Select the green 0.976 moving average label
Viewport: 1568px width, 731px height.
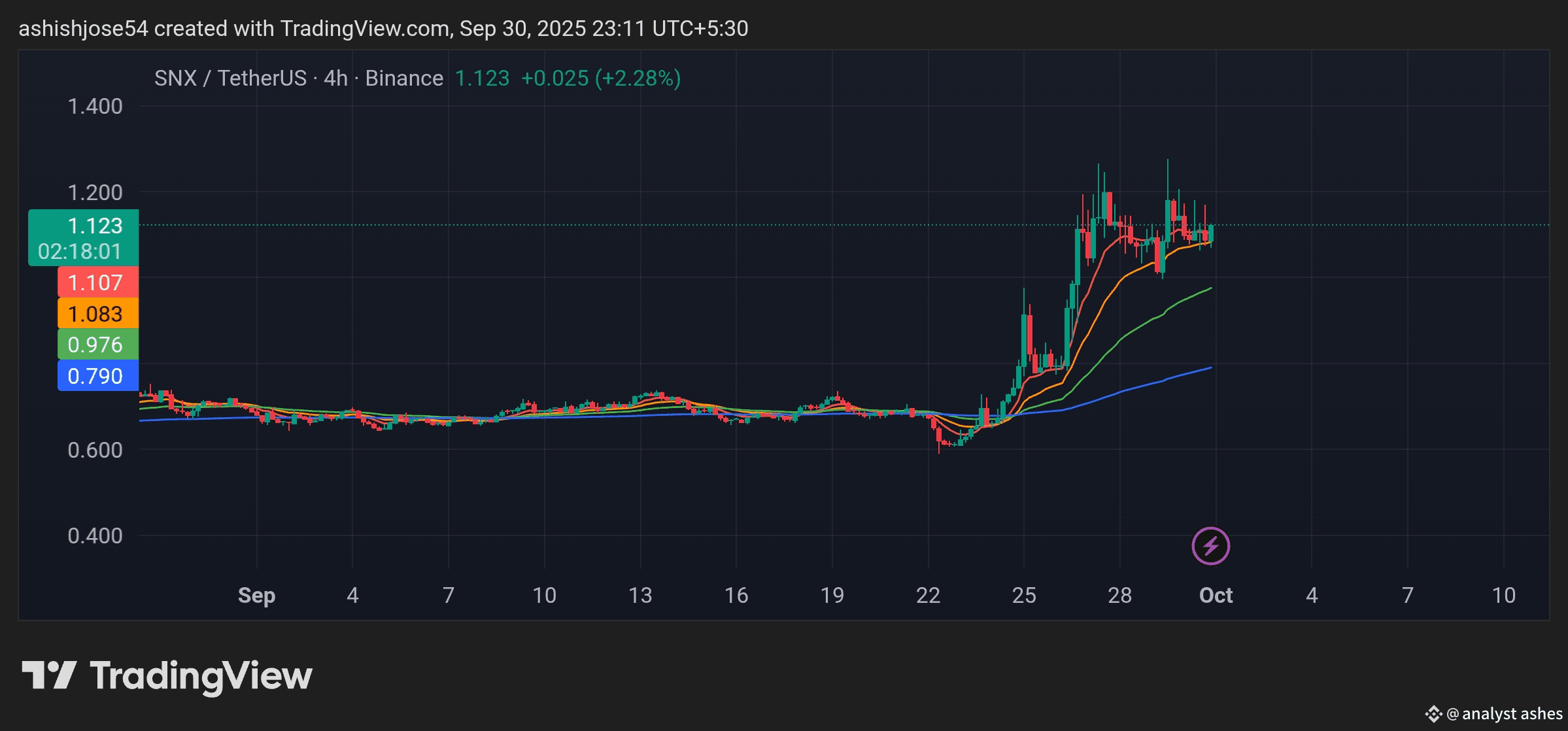[97, 345]
